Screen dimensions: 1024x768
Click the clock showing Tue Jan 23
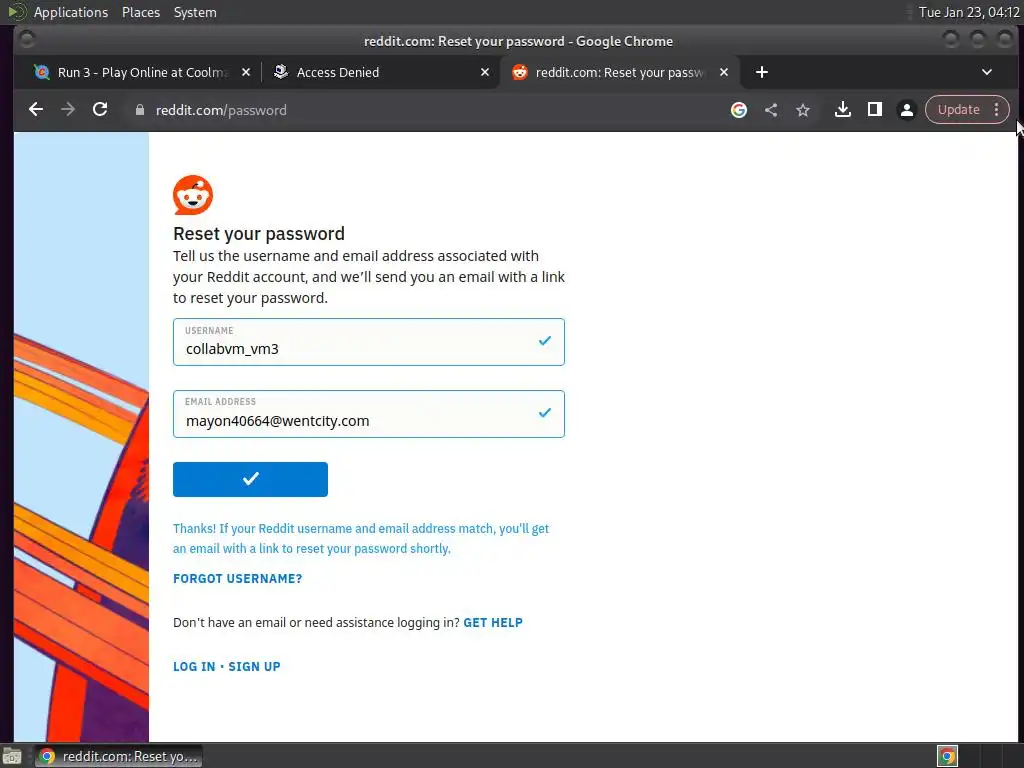[968, 12]
